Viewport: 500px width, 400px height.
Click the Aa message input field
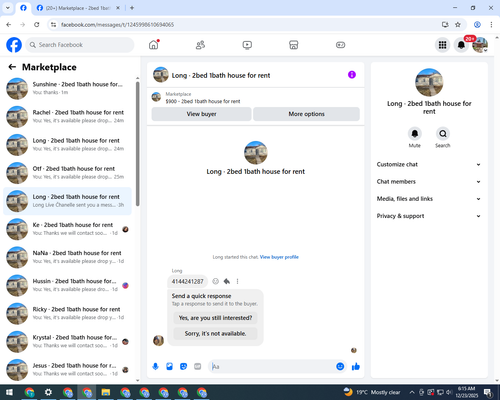point(273,367)
